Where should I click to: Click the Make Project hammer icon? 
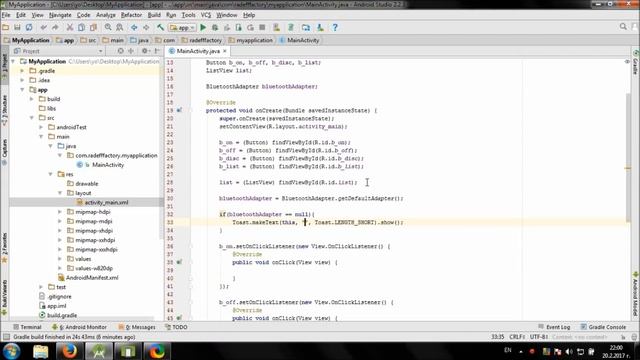160,27
